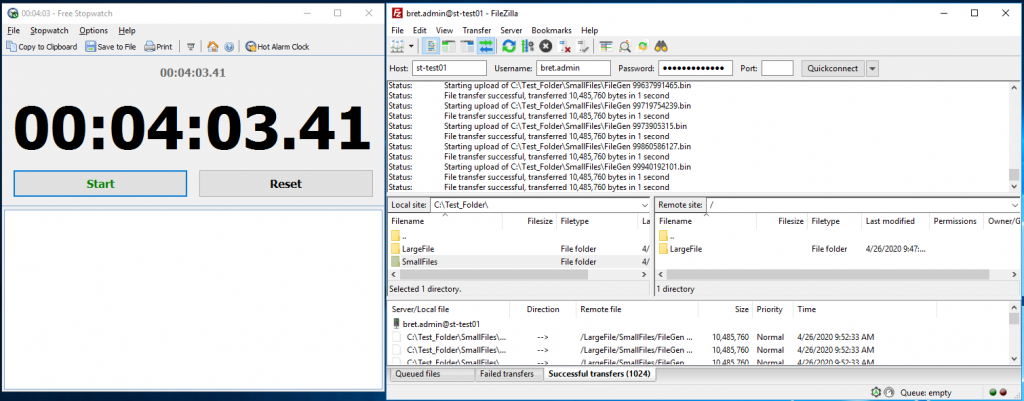This screenshot has height=401, width=1024.
Task: Copy stopwatch results to Clipboard
Action: point(42,46)
